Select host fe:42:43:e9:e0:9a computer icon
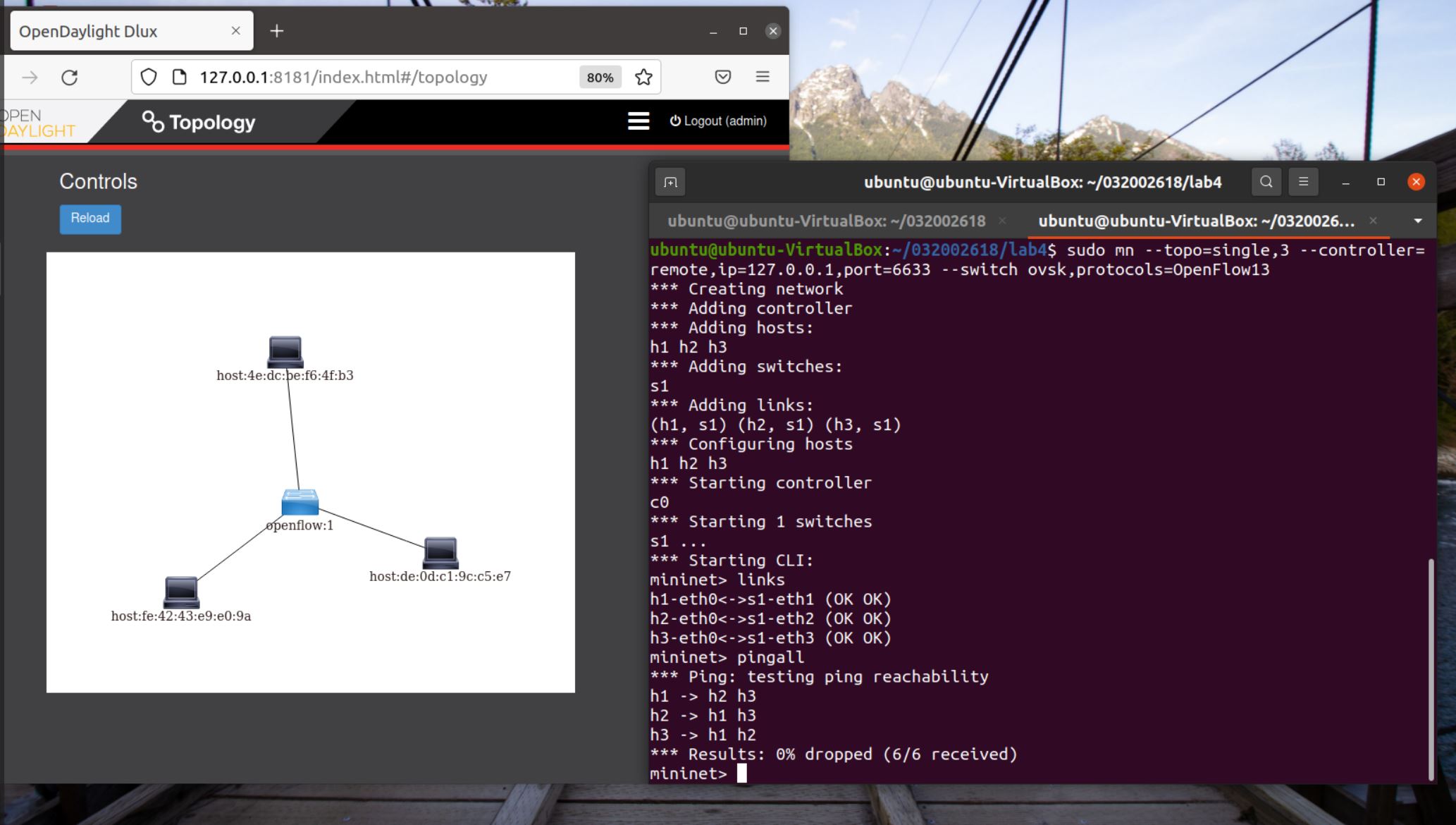Screen dimensions: 1456x825 point(181,592)
